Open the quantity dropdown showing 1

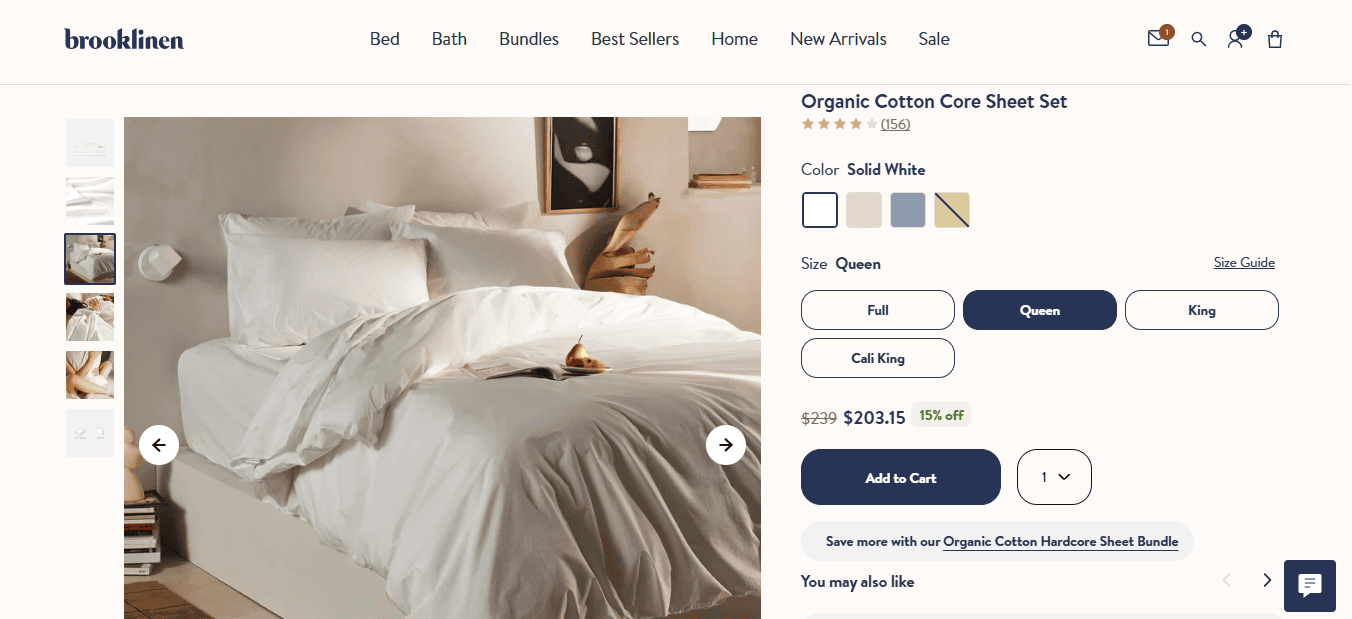tap(1054, 477)
